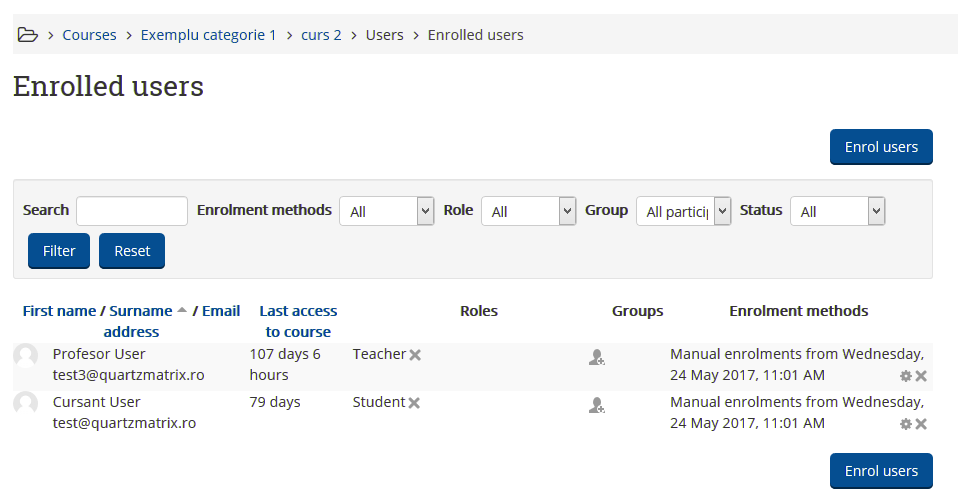Unenrol Profesor User with X icon
This screenshot has width=958, height=502.
pyautogui.click(x=921, y=376)
